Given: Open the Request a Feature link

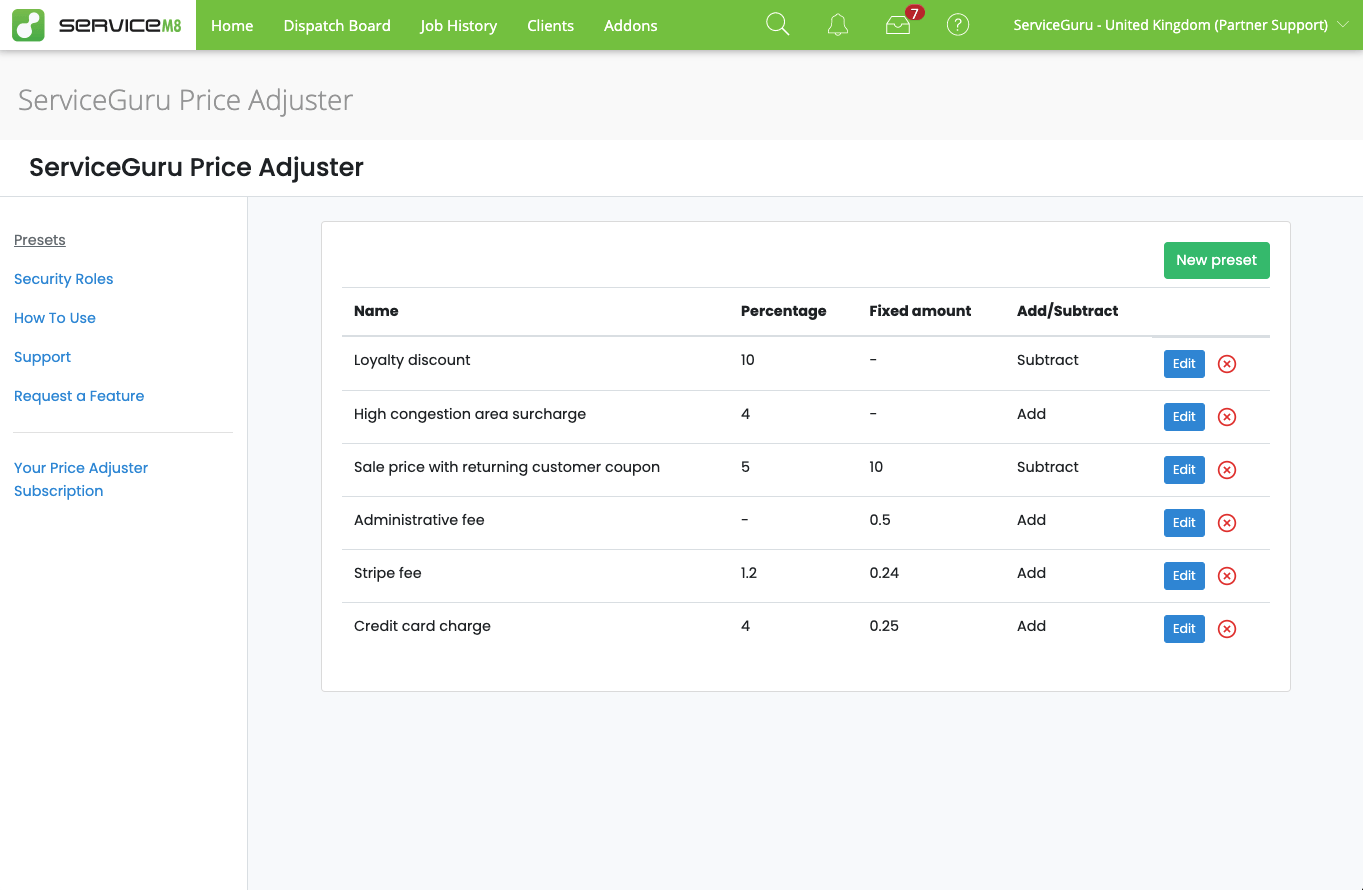Looking at the screenshot, I should 79,396.
